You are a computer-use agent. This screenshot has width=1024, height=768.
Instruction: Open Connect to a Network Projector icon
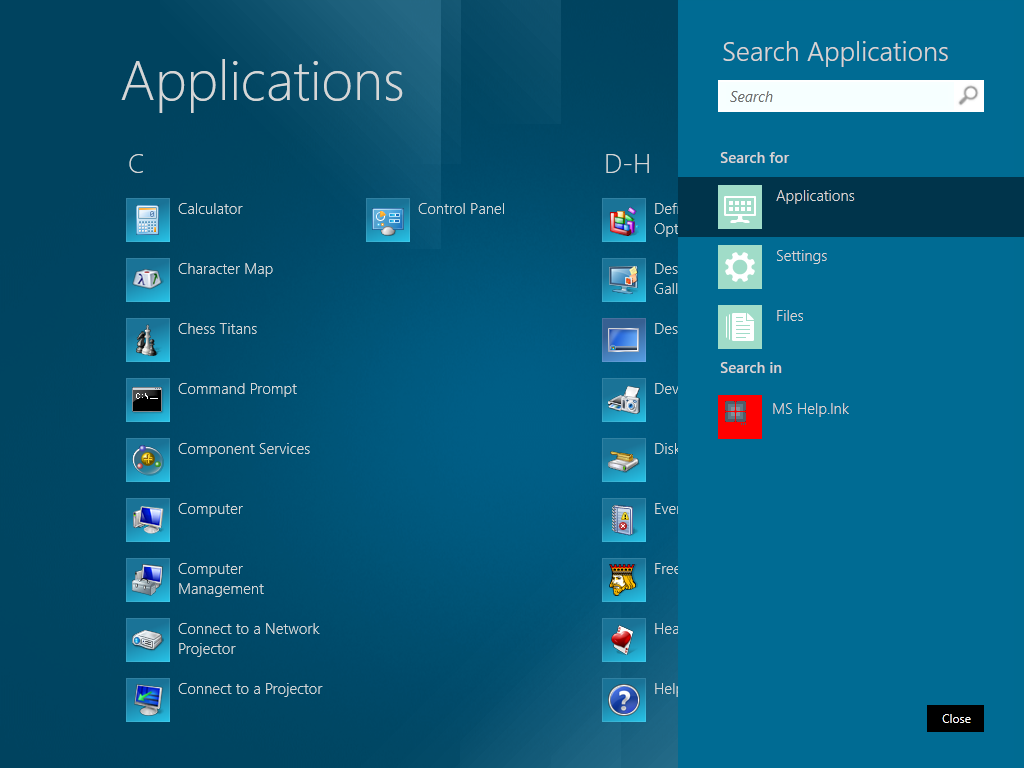148,641
